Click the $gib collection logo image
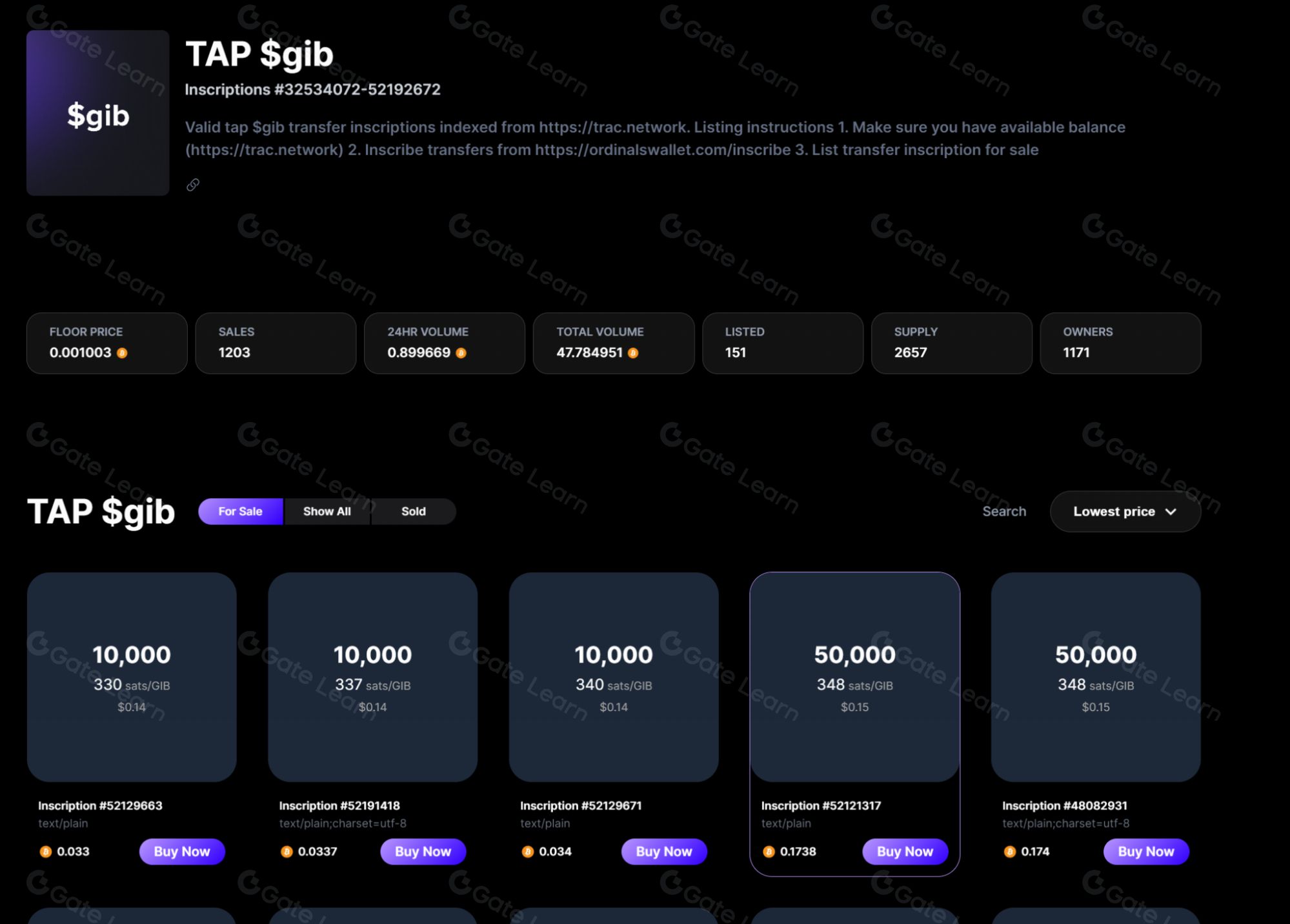Viewport: 1290px width, 924px height. (x=98, y=113)
